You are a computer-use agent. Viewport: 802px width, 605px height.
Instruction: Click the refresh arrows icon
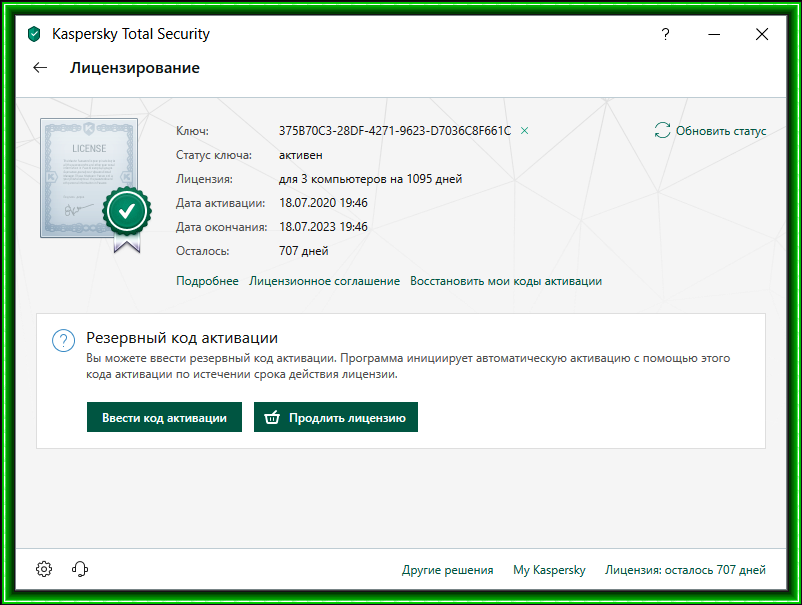tap(662, 130)
